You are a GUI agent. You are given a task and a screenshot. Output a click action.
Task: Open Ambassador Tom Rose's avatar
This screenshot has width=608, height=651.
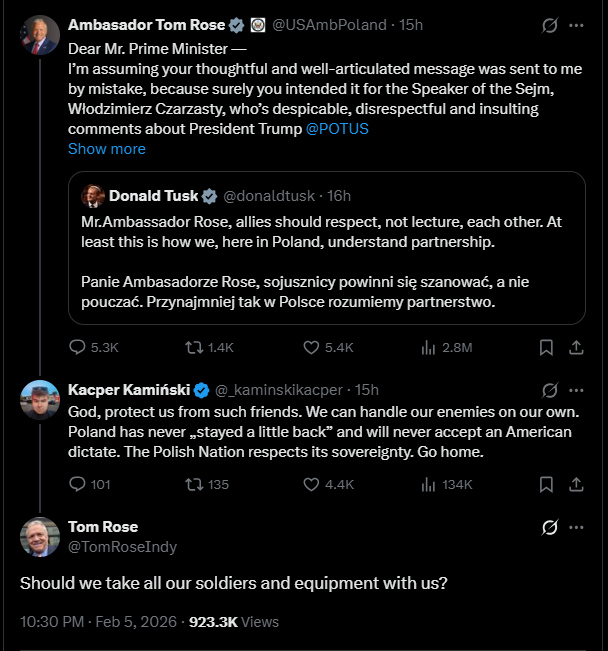(x=40, y=35)
